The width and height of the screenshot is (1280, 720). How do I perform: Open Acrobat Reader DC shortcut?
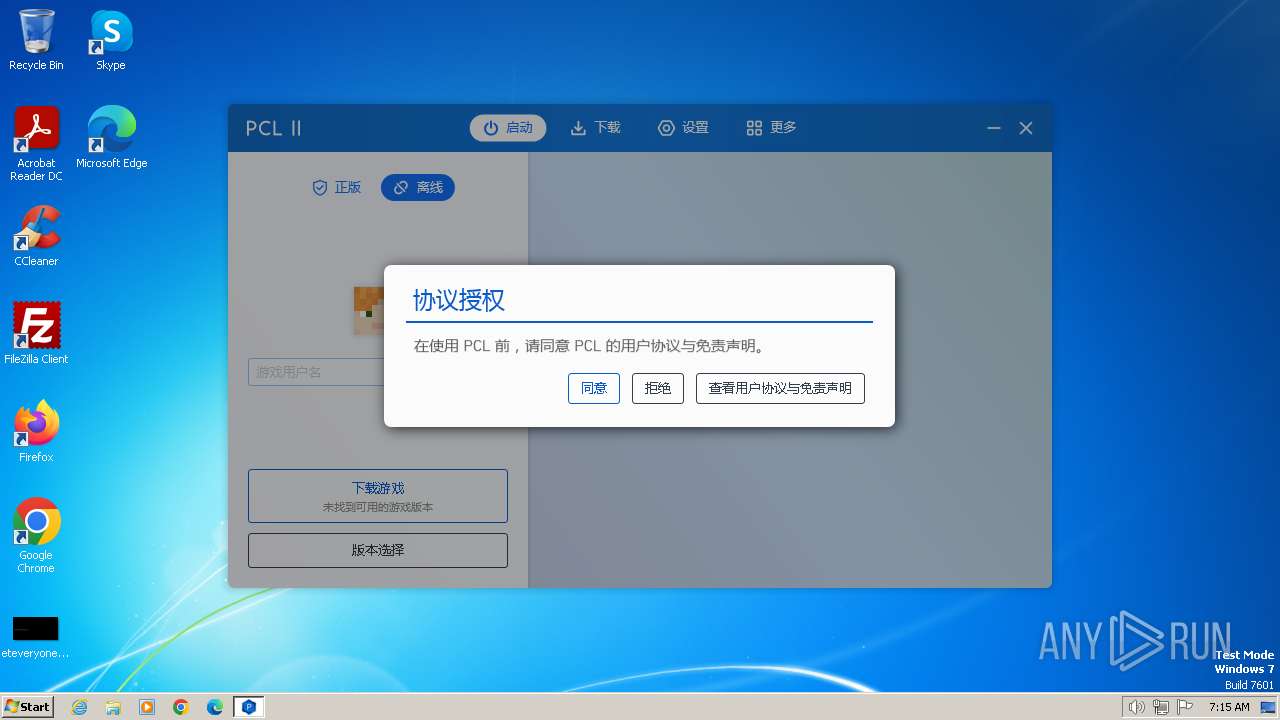point(36,144)
